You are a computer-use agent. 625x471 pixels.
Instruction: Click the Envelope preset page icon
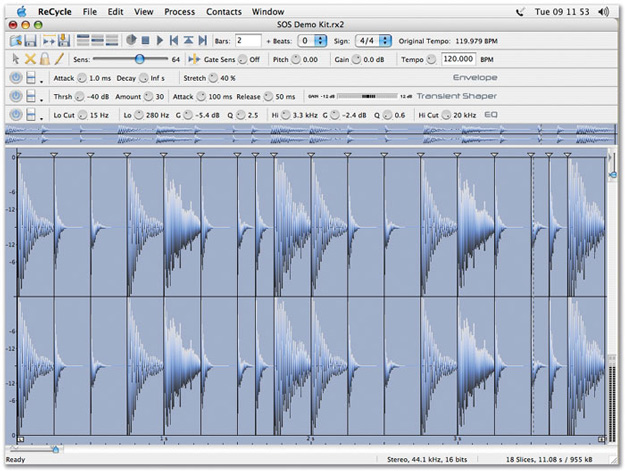pyautogui.click(x=31, y=78)
